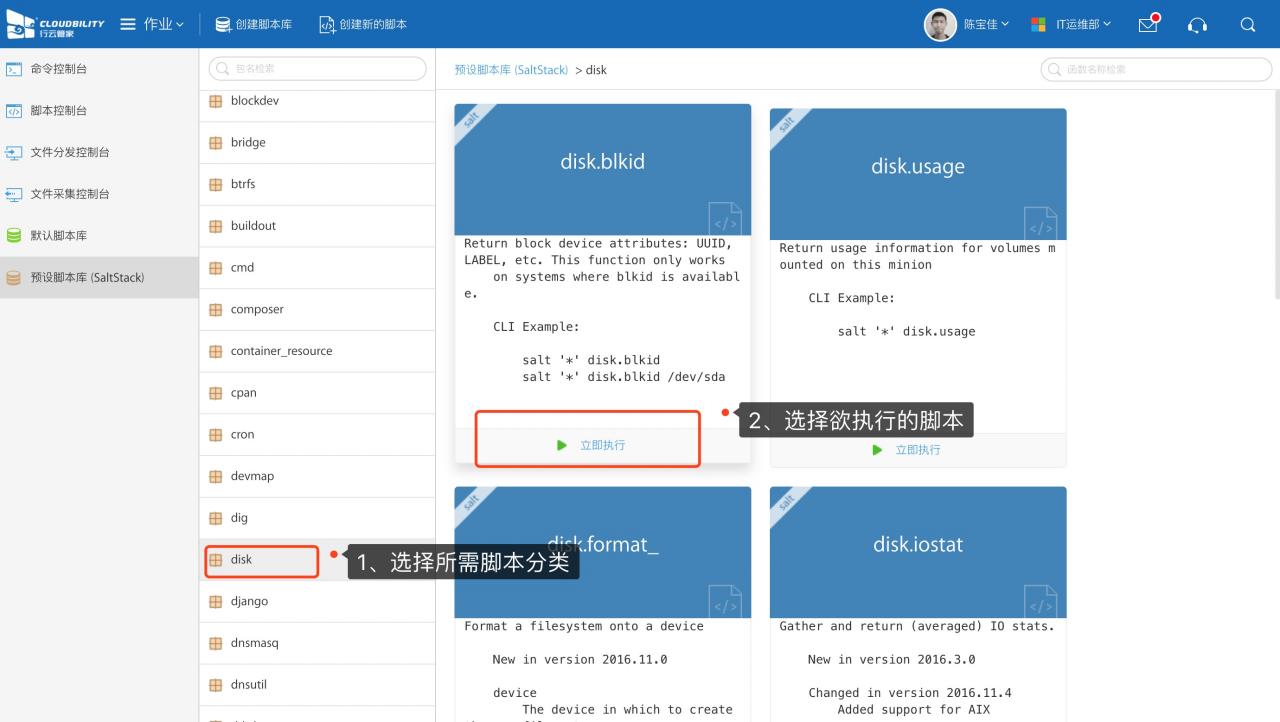This screenshot has height=722, width=1280.
Task: Click the code icon on disk.blkid card
Action: (x=725, y=218)
